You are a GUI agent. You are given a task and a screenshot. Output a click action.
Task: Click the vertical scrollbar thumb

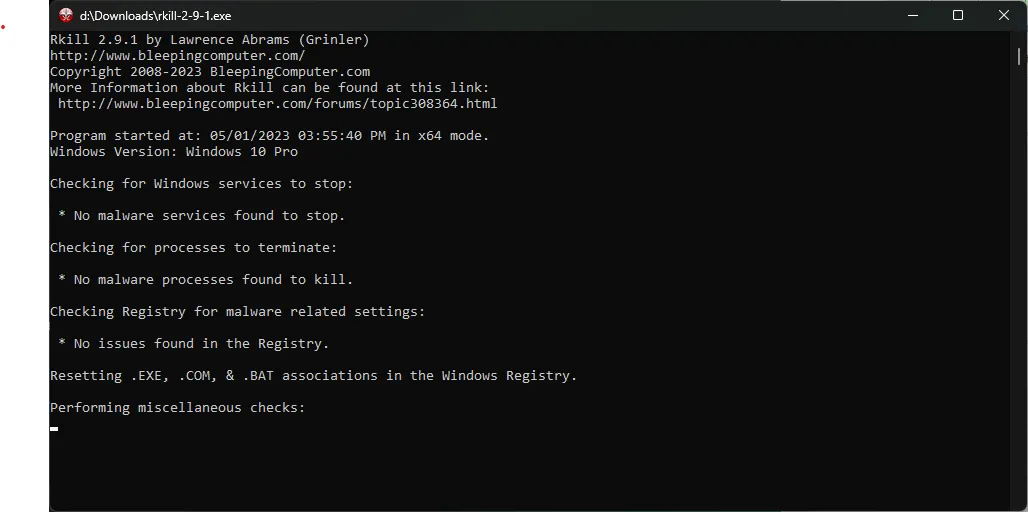click(x=1019, y=56)
